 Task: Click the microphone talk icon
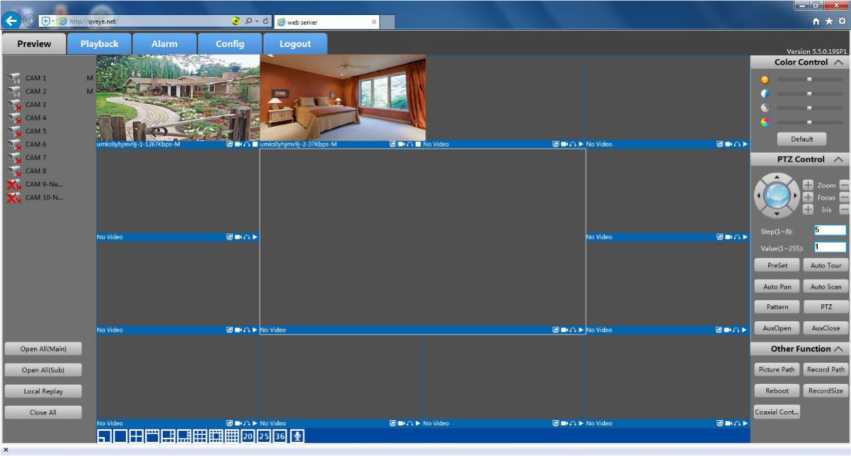(x=297, y=436)
